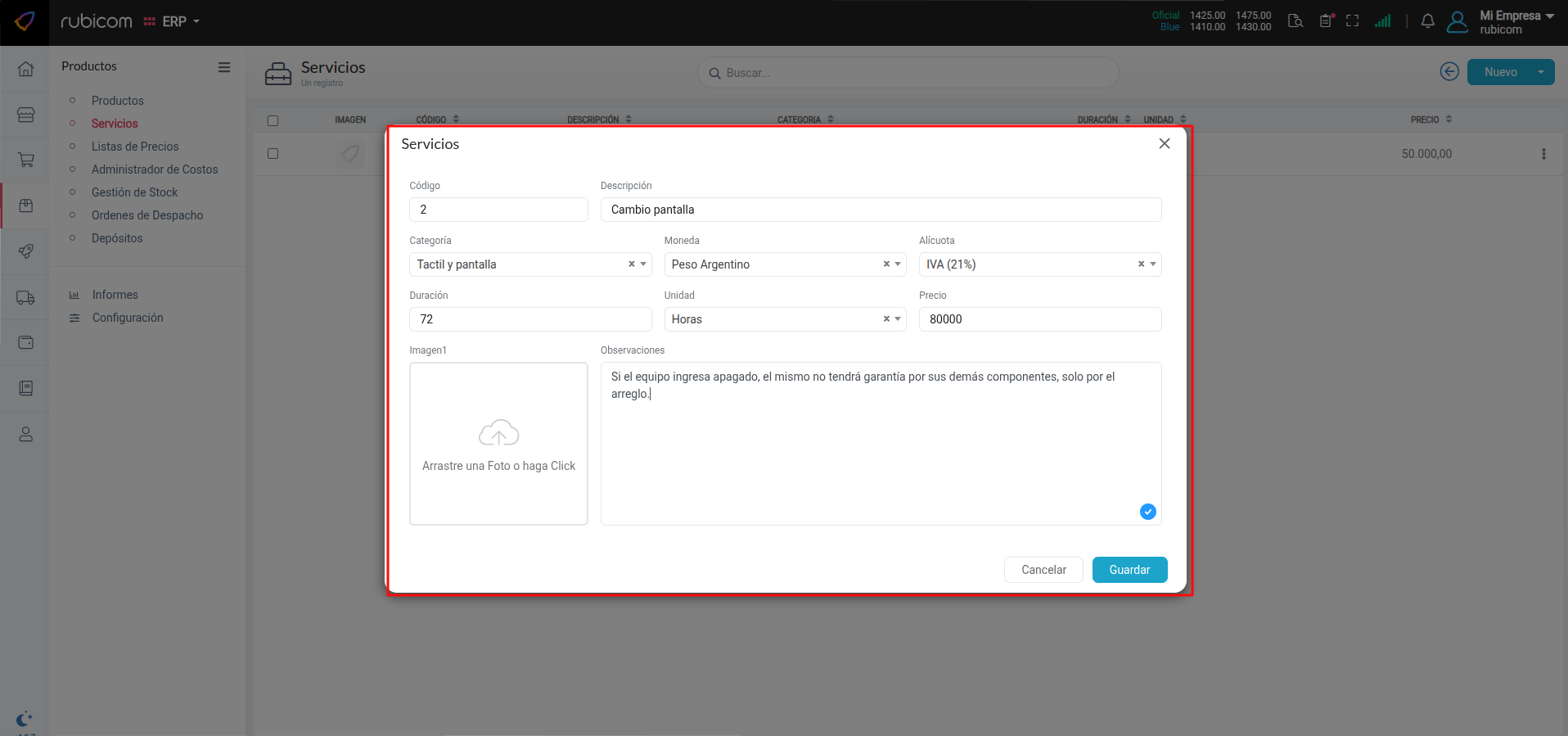Expand the Unidad Horas dropdown

[x=899, y=319]
